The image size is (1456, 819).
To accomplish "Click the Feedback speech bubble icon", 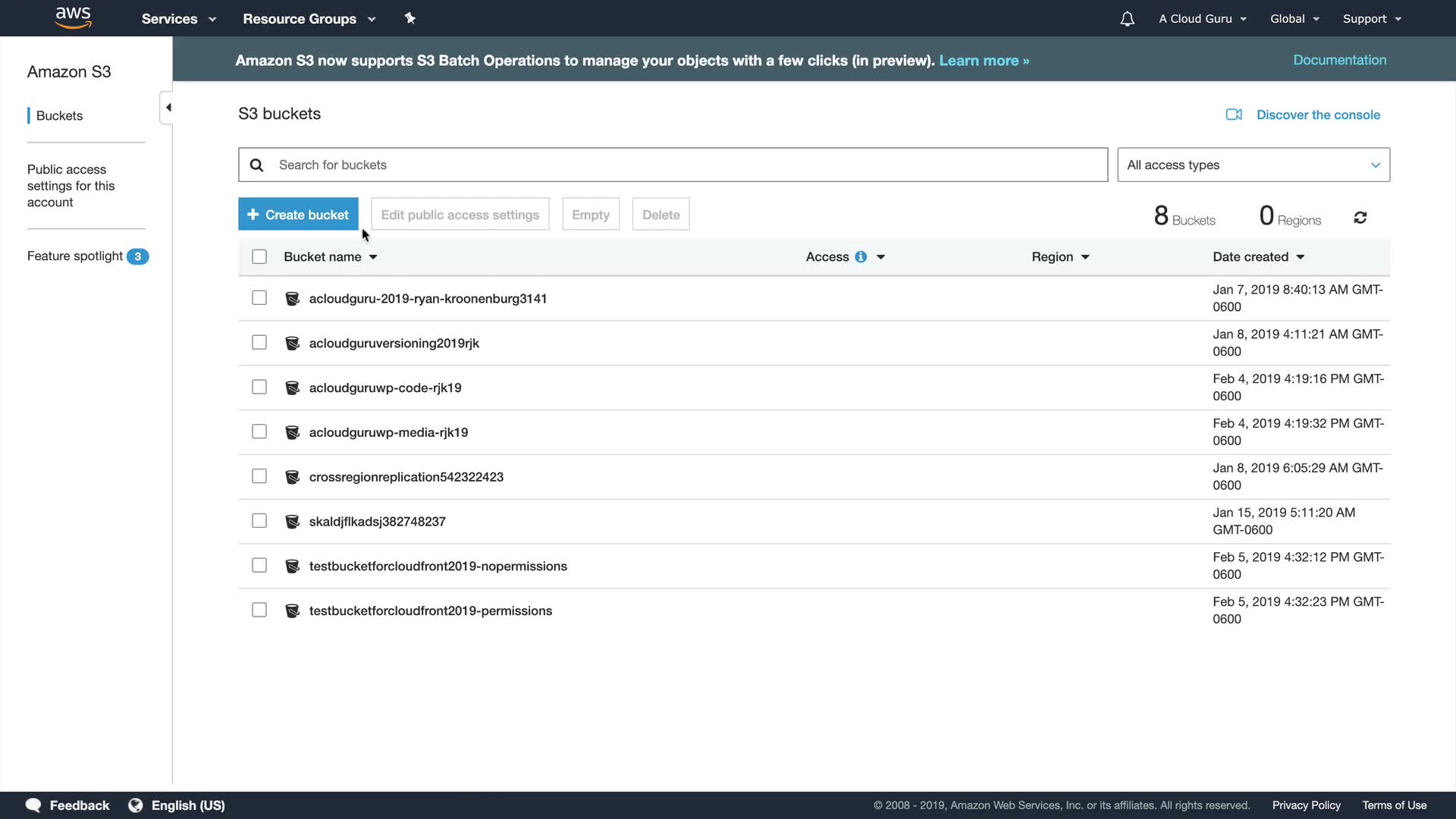I will pyautogui.click(x=33, y=805).
